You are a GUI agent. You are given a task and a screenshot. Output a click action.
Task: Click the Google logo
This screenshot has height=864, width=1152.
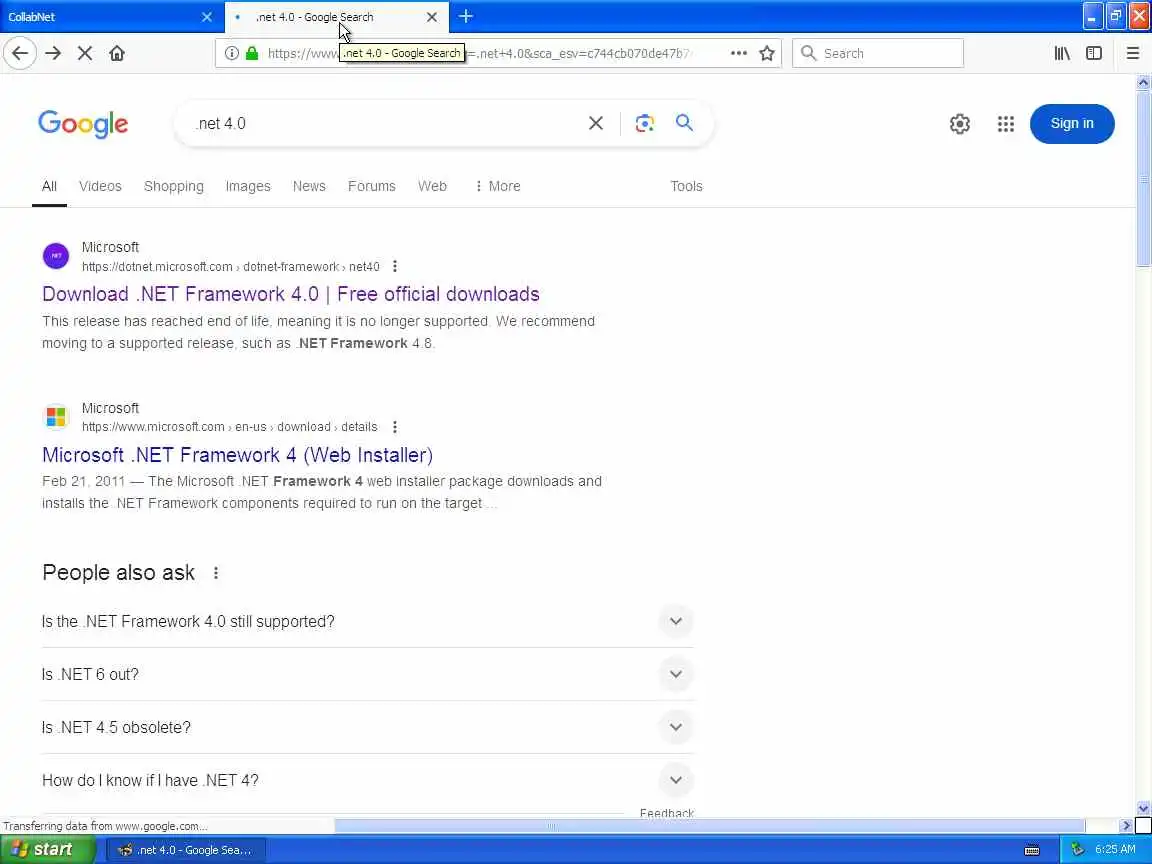tap(83, 123)
